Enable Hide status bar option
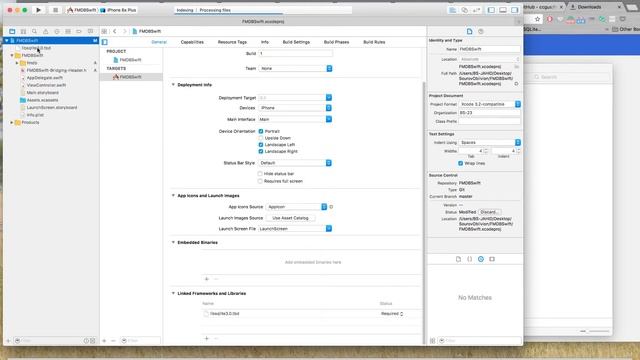This screenshot has height=360, width=640. pos(260,174)
